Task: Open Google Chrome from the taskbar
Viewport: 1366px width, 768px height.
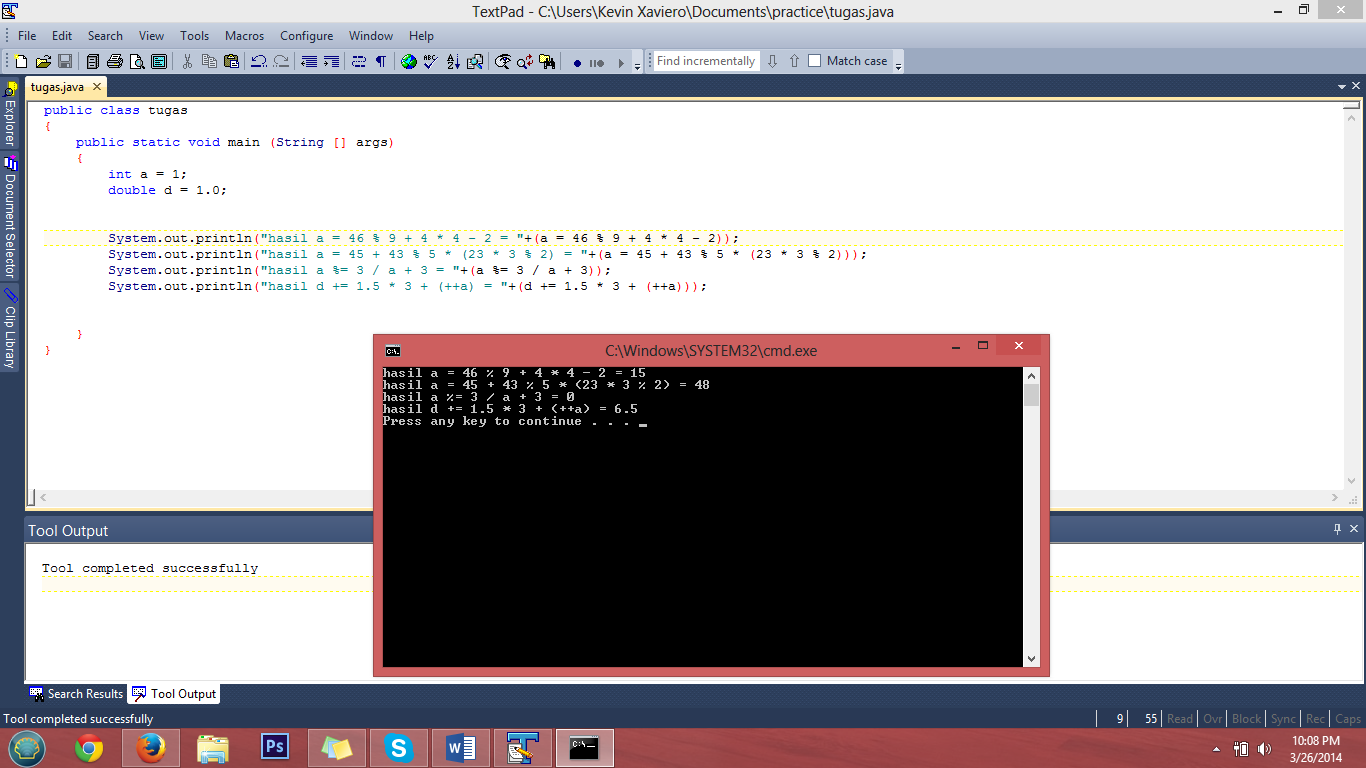Action: [x=89, y=748]
